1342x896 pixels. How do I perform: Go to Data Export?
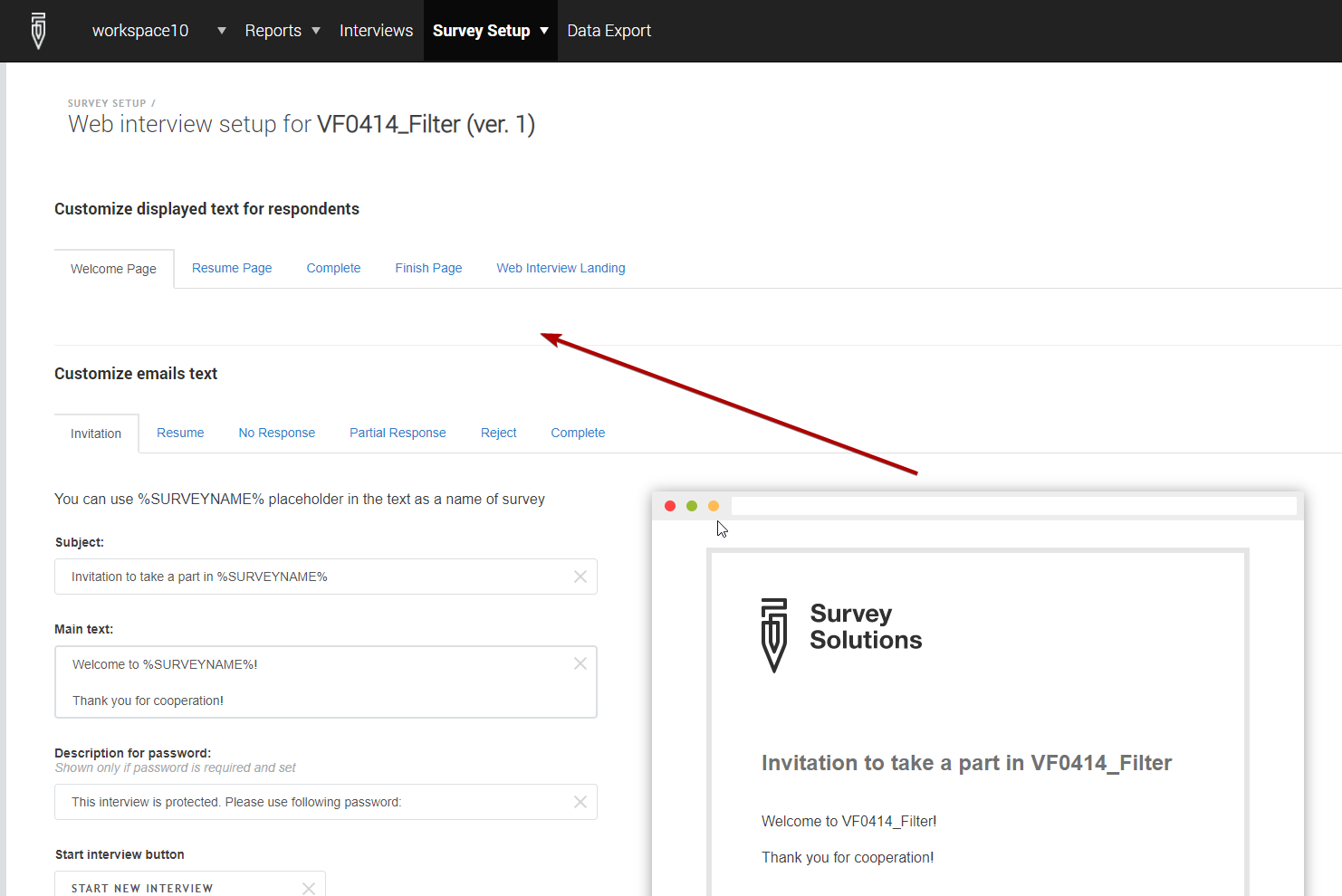coord(609,31)
